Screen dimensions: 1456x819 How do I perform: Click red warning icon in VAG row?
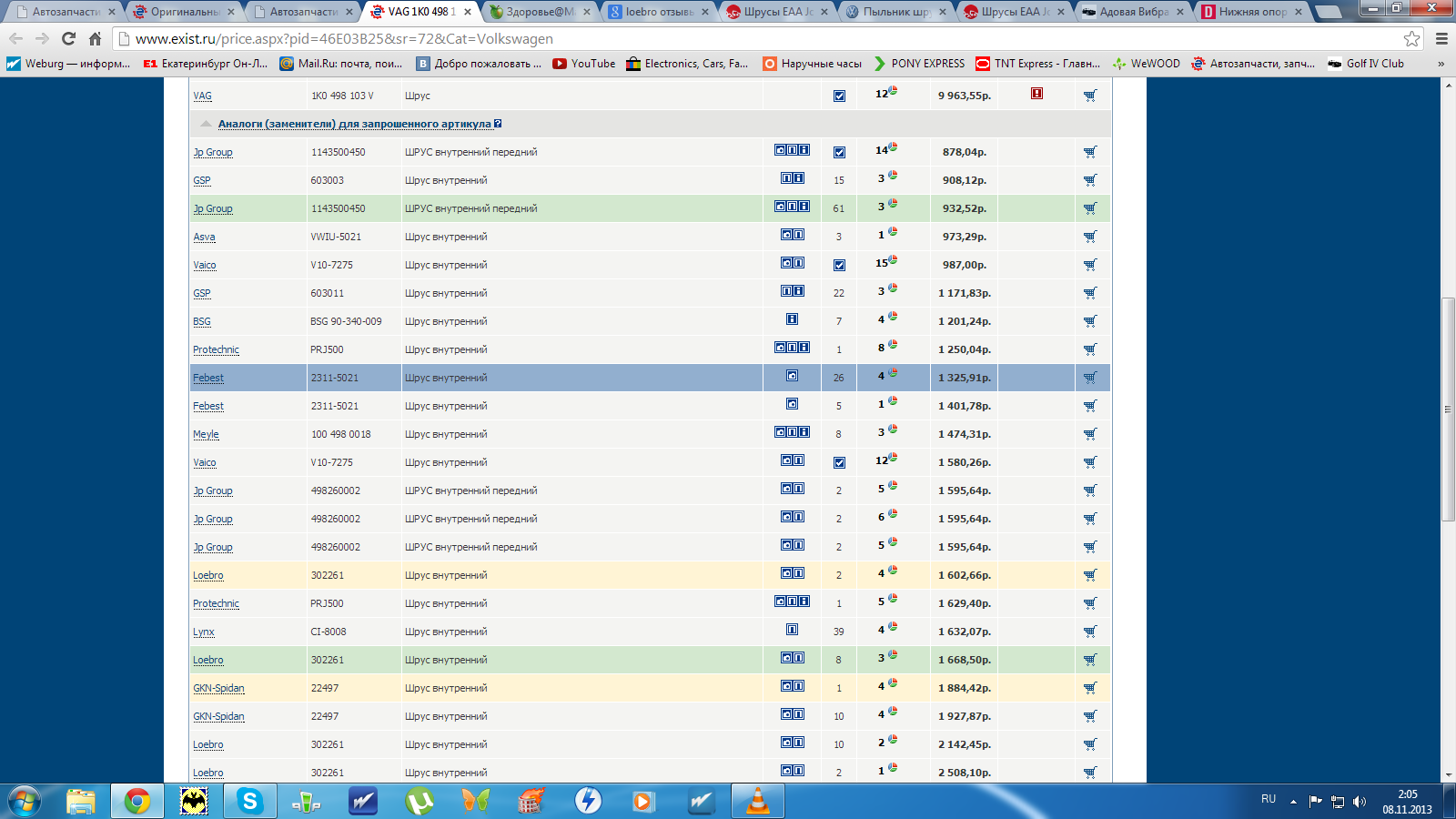pos(1036,94)
